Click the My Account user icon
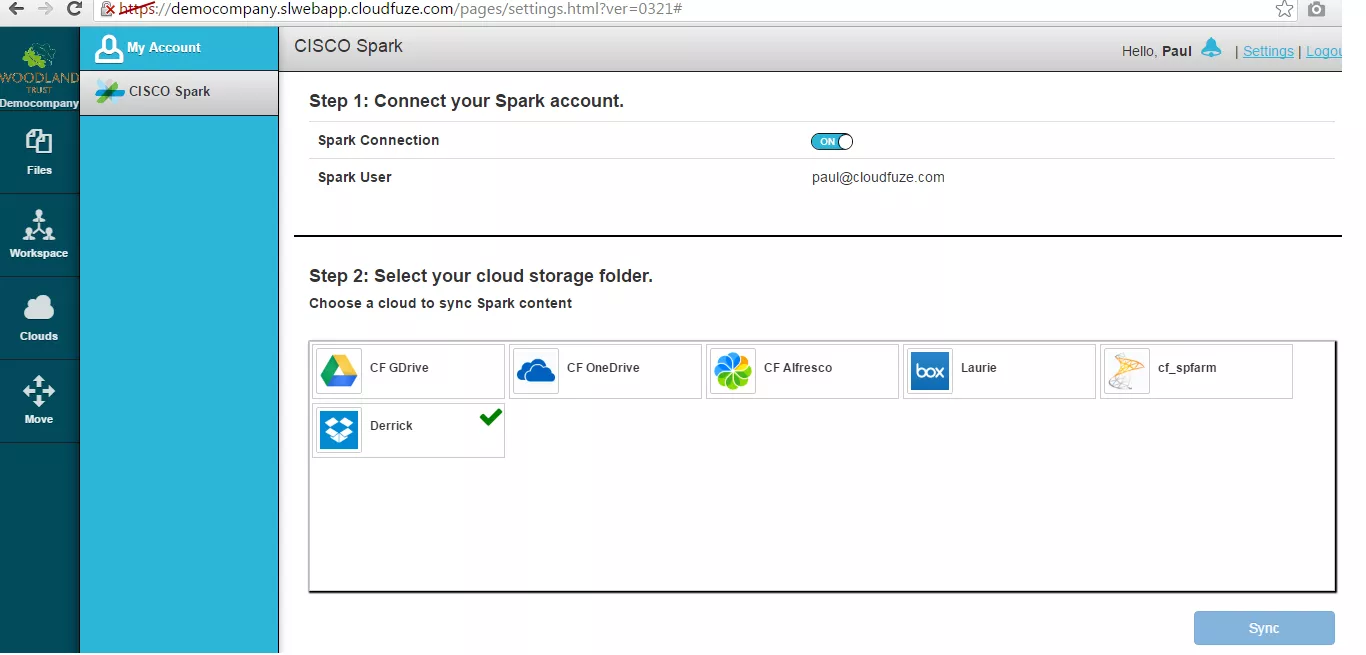Image resolution: width=1366 pixels, height=655 pixels. [x=108, y=48]
